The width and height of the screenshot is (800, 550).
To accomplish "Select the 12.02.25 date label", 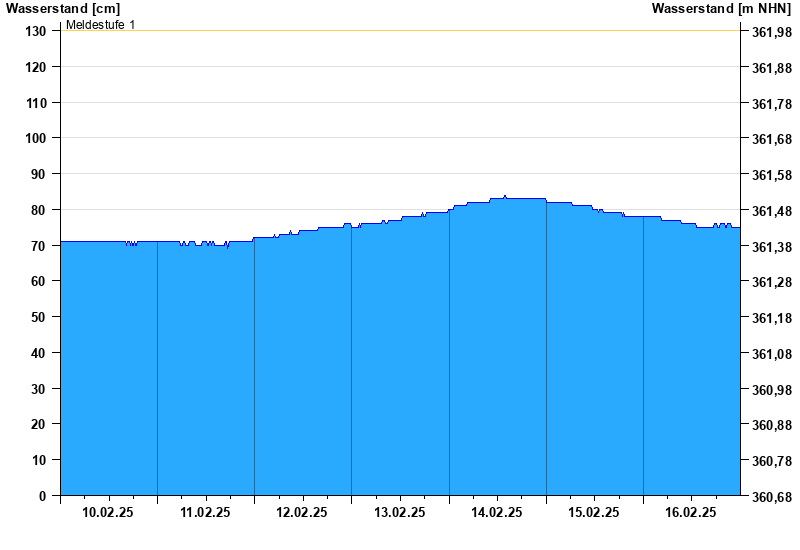I will (x=302, y=512).
